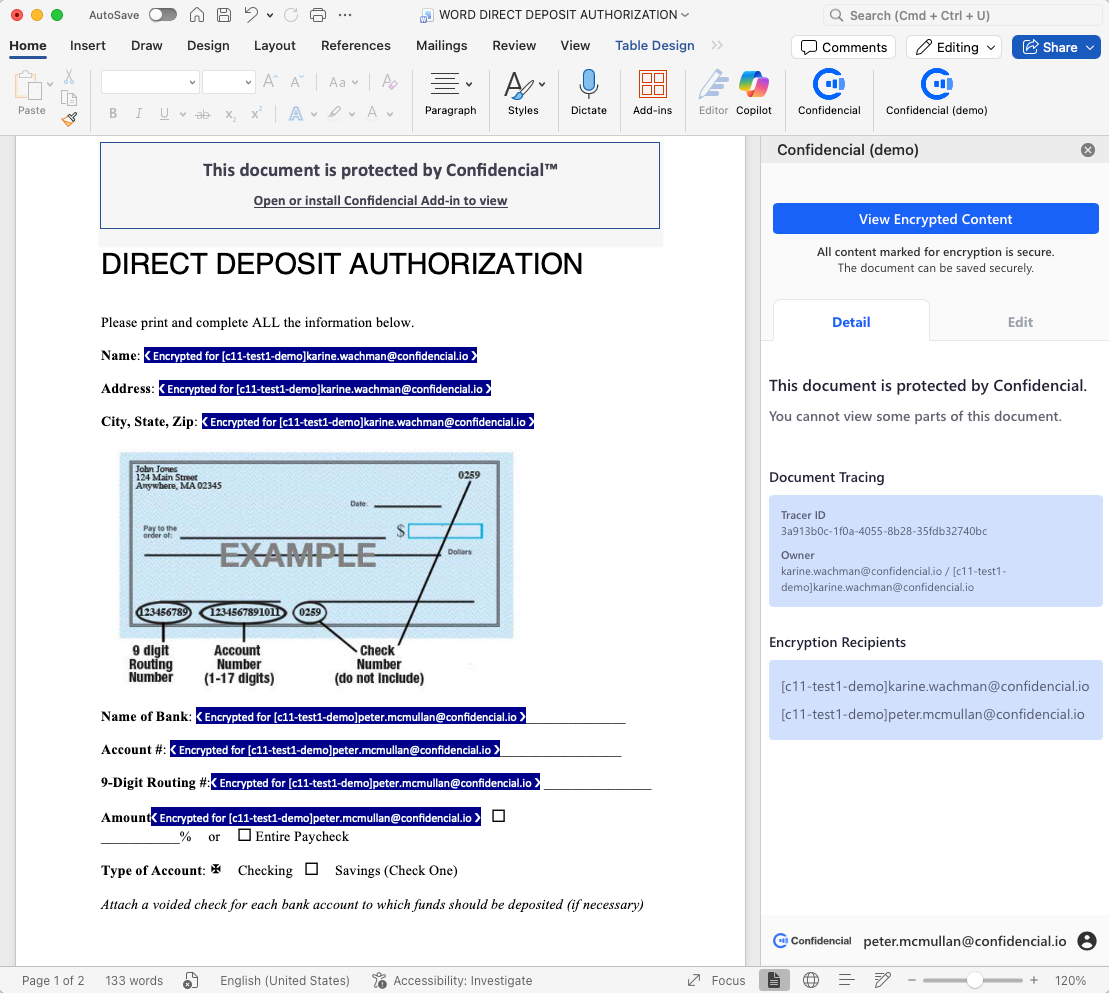Select the Detail tab in Confidencial panel

click(851, 322)
